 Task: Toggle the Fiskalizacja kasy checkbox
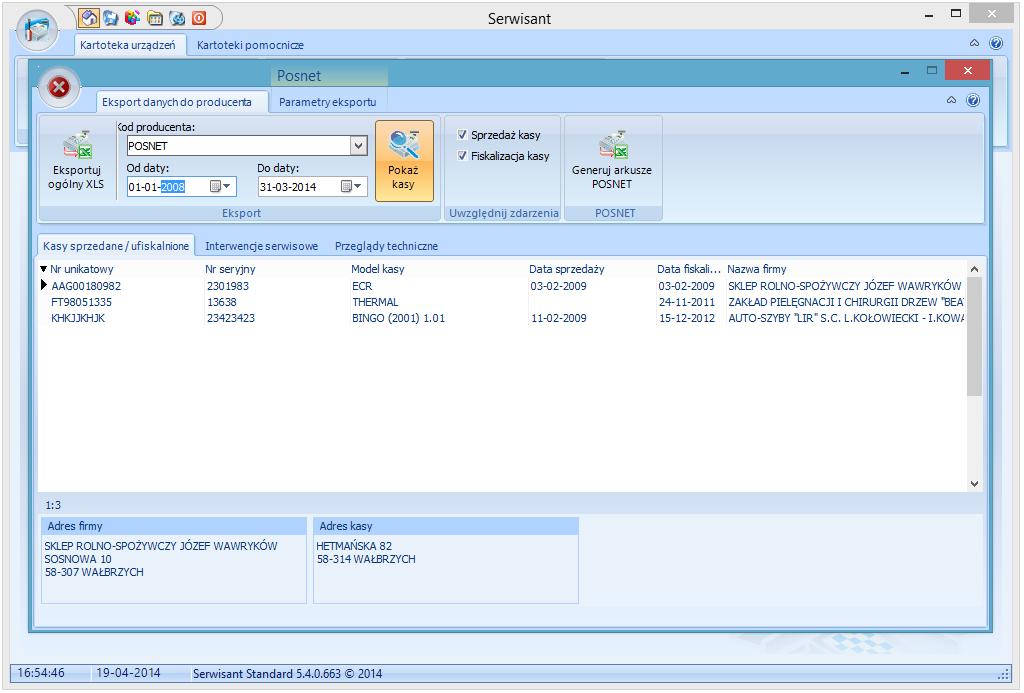tap(462, 156)
